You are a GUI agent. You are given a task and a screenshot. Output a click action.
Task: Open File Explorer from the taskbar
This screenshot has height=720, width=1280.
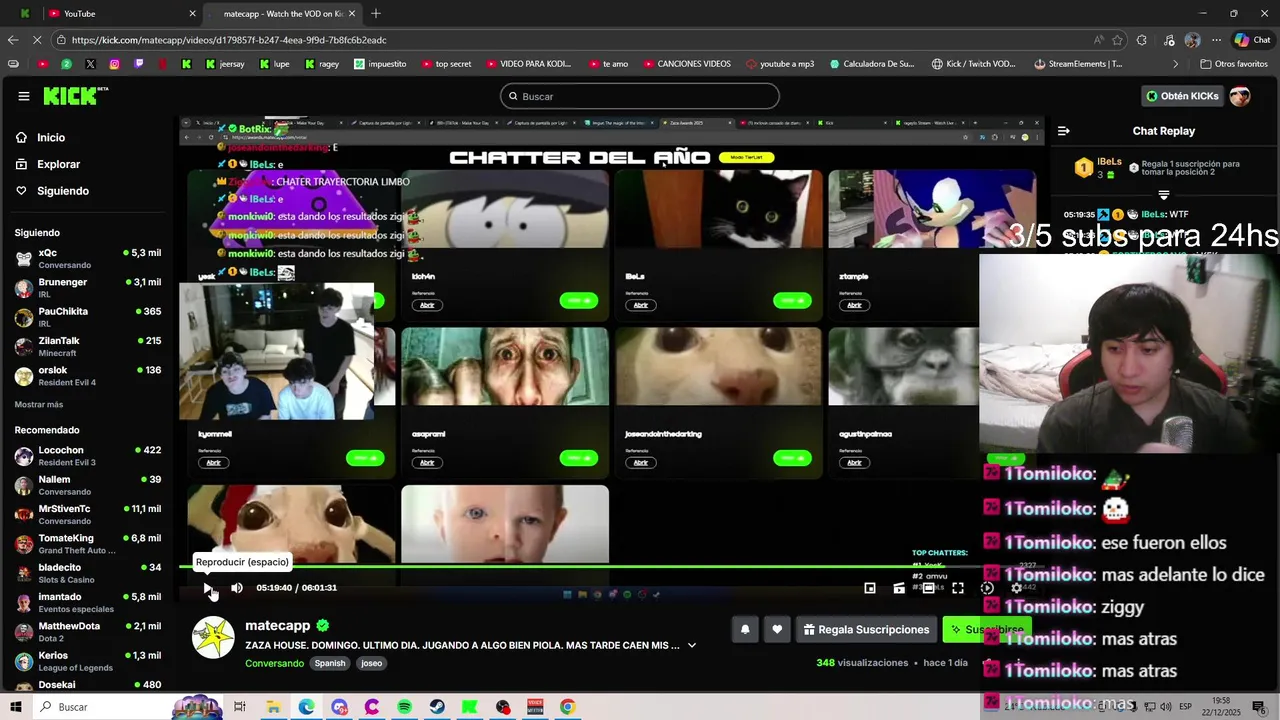[x=273, y=707]
